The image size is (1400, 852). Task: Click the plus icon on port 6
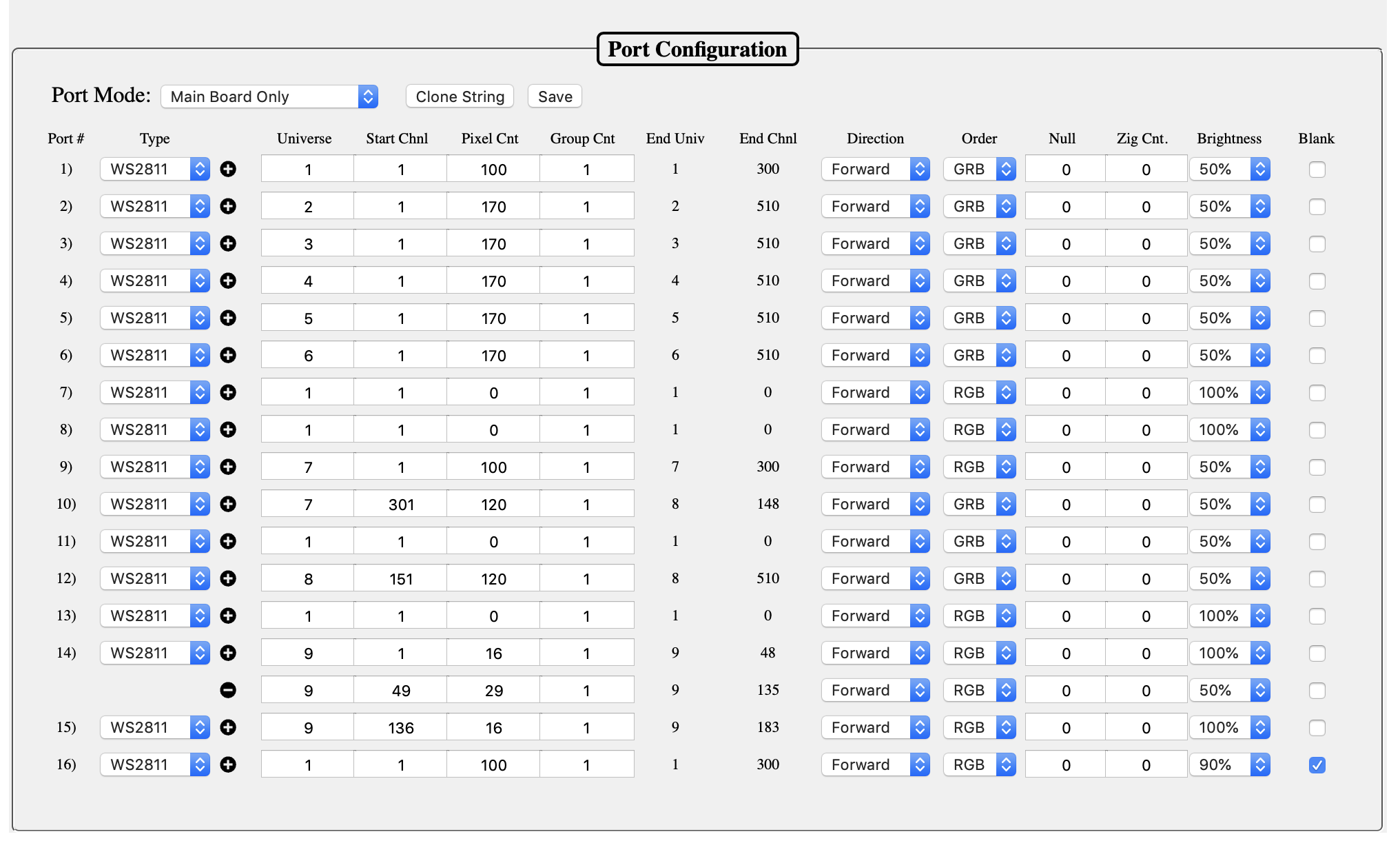(228, 355)
